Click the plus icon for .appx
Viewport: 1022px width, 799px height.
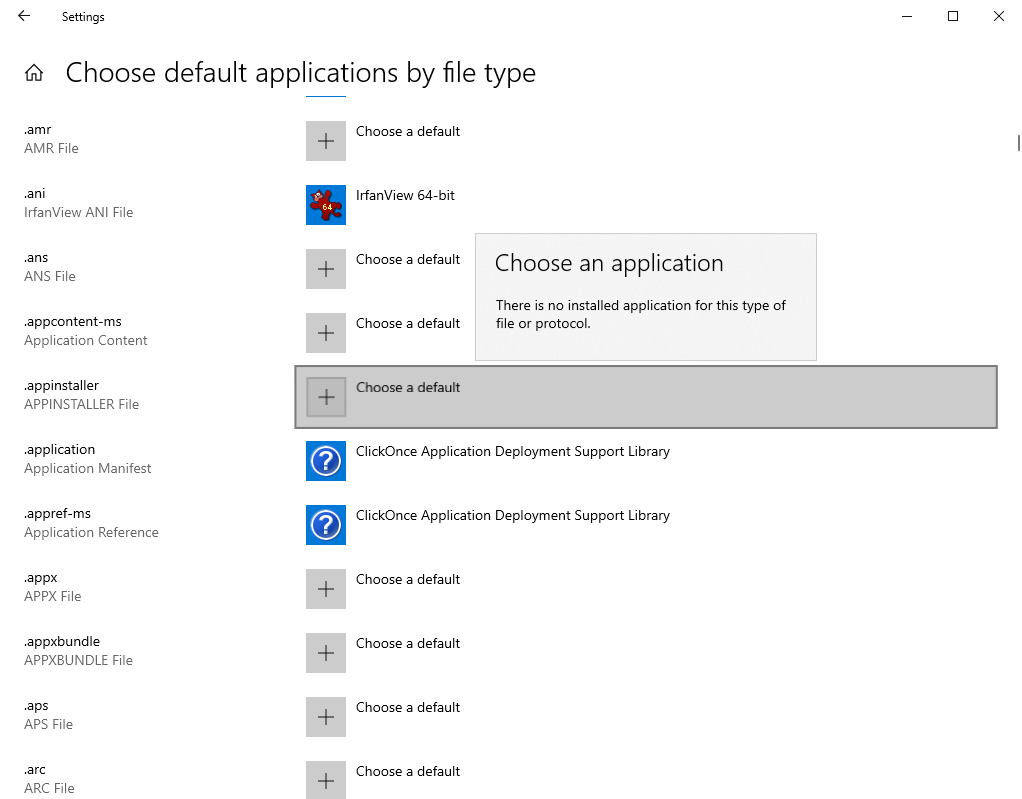coord(326,589)
